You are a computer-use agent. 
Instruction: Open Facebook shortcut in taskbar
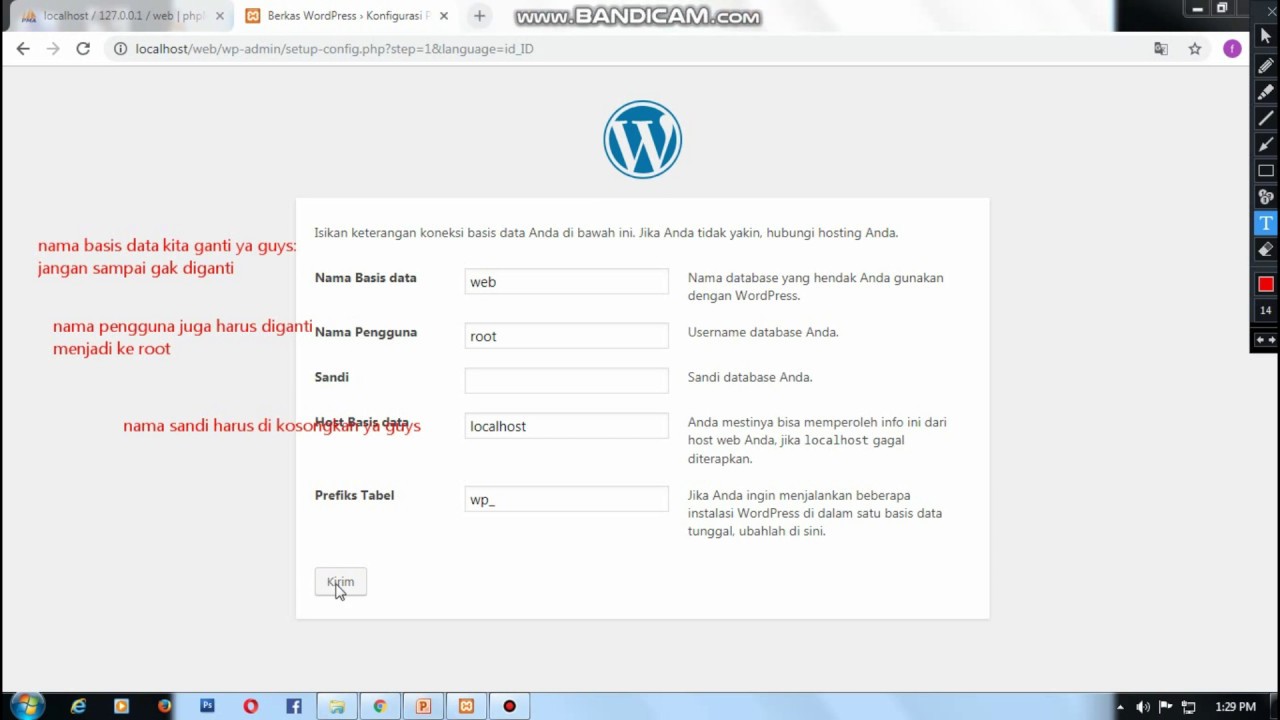click(293, 706)
